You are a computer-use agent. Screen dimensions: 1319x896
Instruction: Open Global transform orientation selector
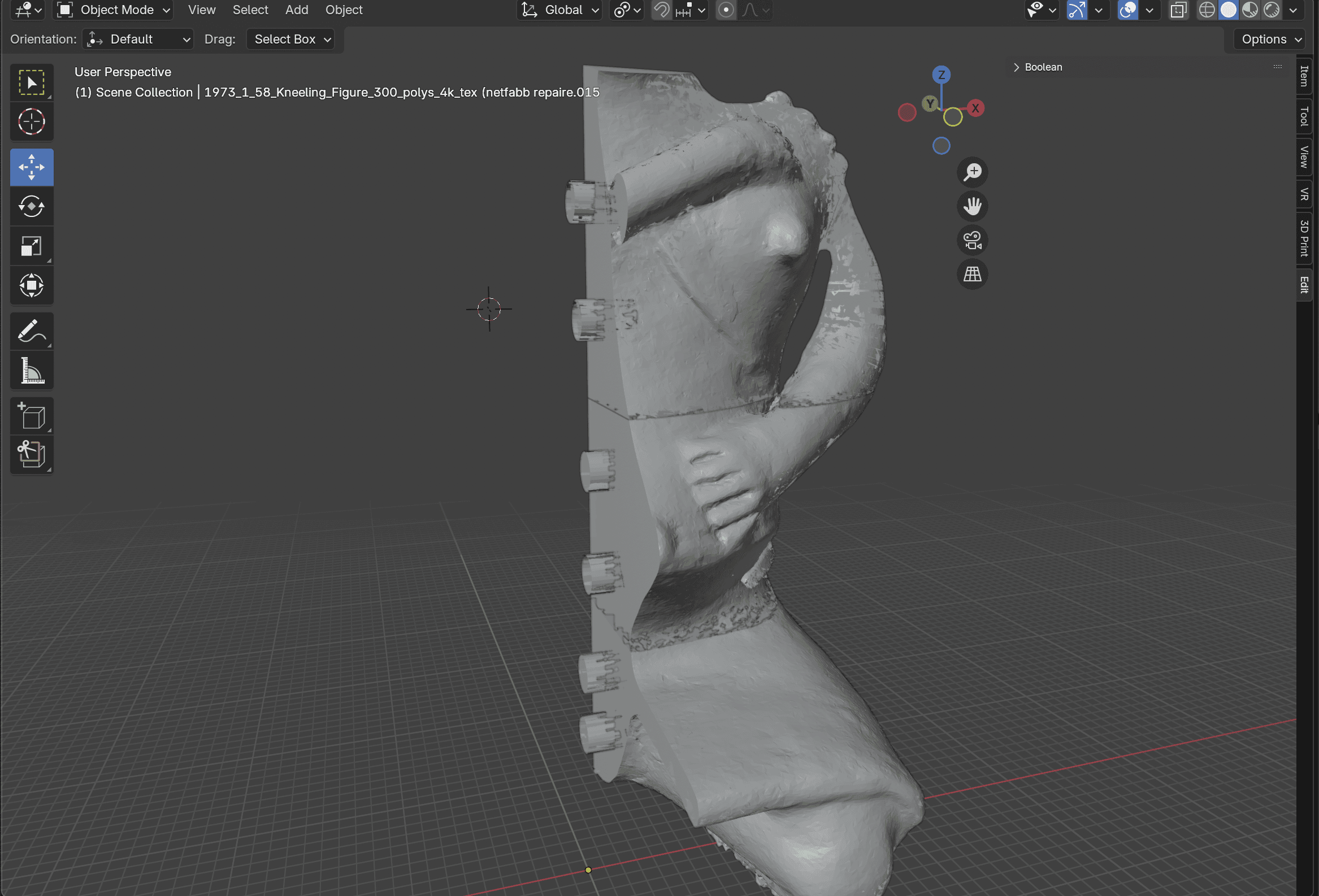[x=560, y=10]
